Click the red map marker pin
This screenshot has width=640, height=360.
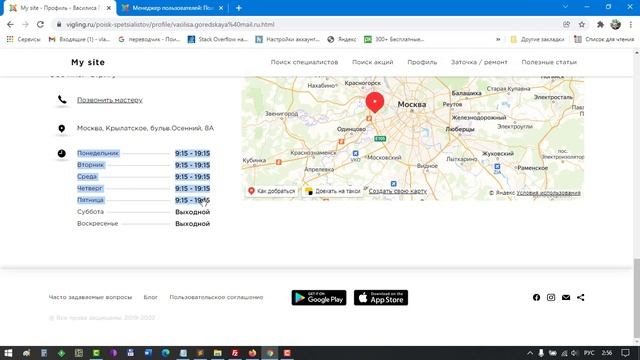(x=375, y=102)
